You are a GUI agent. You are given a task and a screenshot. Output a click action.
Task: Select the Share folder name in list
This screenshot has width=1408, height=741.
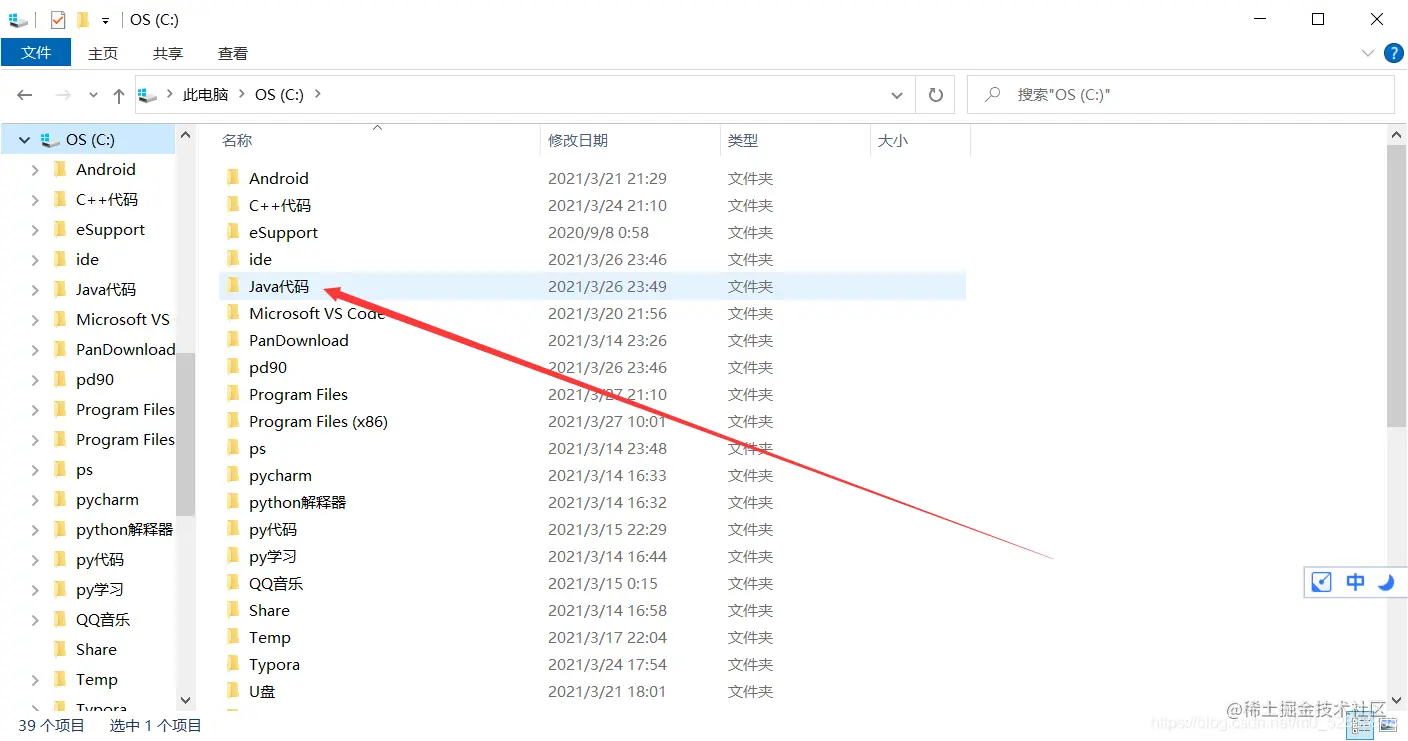click(269, 610)
